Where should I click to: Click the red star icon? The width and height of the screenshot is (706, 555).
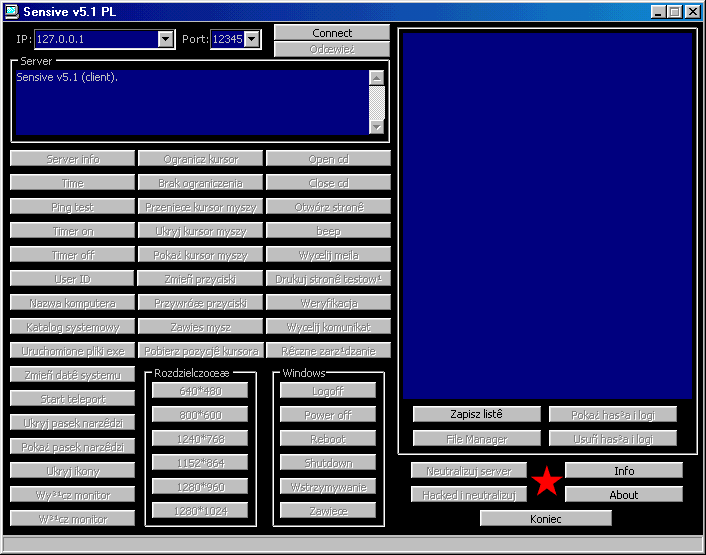pyautogui.click(x=546, y=482)
